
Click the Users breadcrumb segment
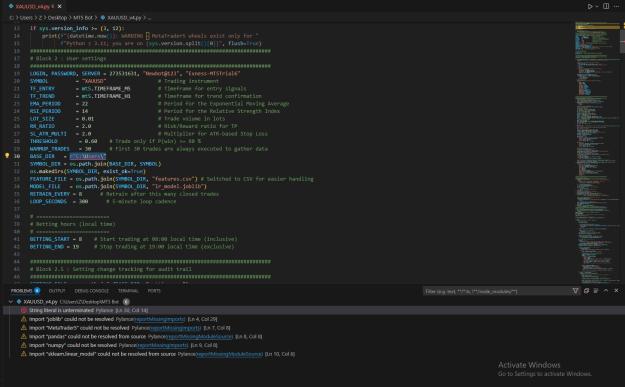pos(26,18)
